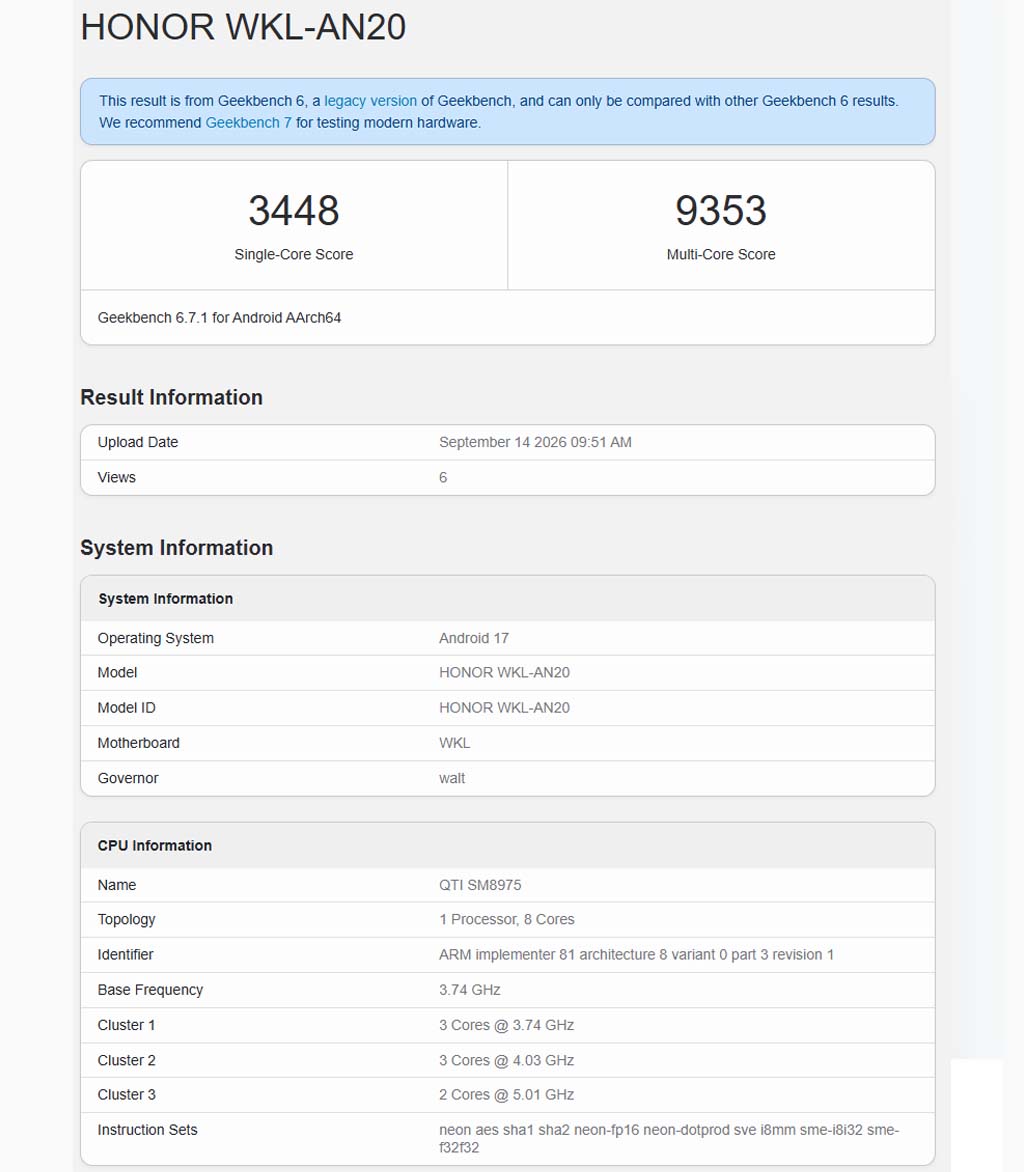Screen dimensions: 1024x1172
Task: Click the single-core score 3448
Action: 294,210
